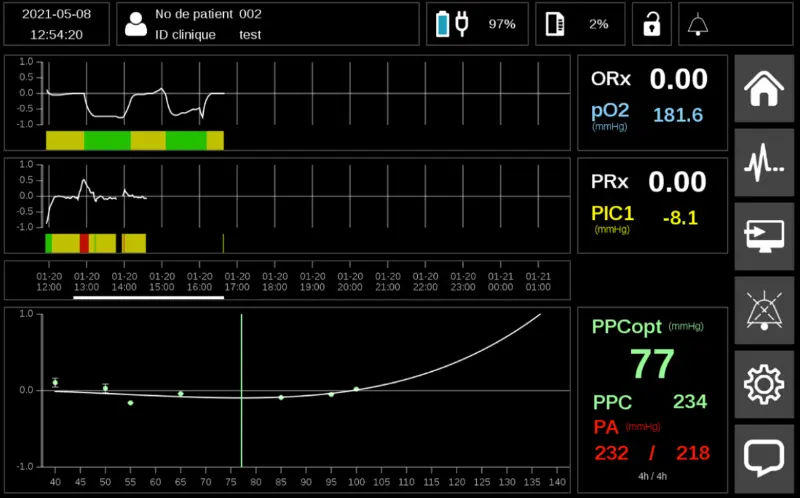Viewport: 800px width, 498px height.
Task: Click the 4h / 4h time window label
Action: [653, 475]
